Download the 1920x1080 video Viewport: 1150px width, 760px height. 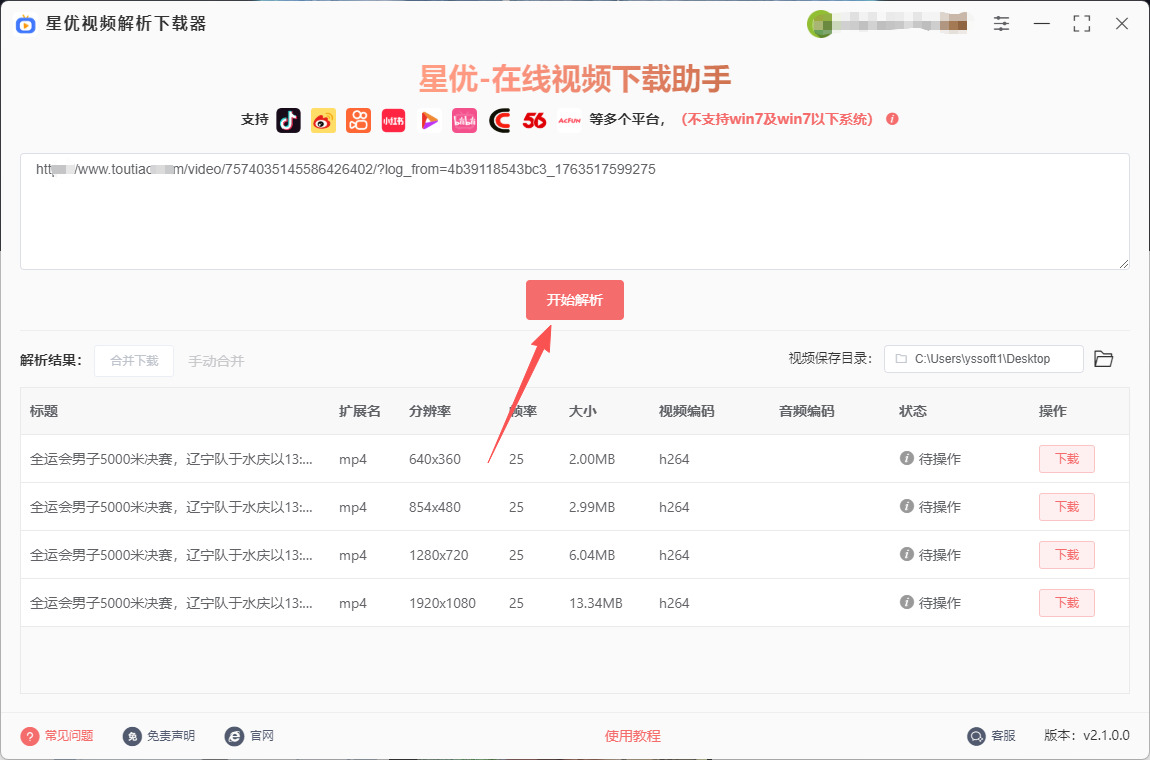point(1066,603)
